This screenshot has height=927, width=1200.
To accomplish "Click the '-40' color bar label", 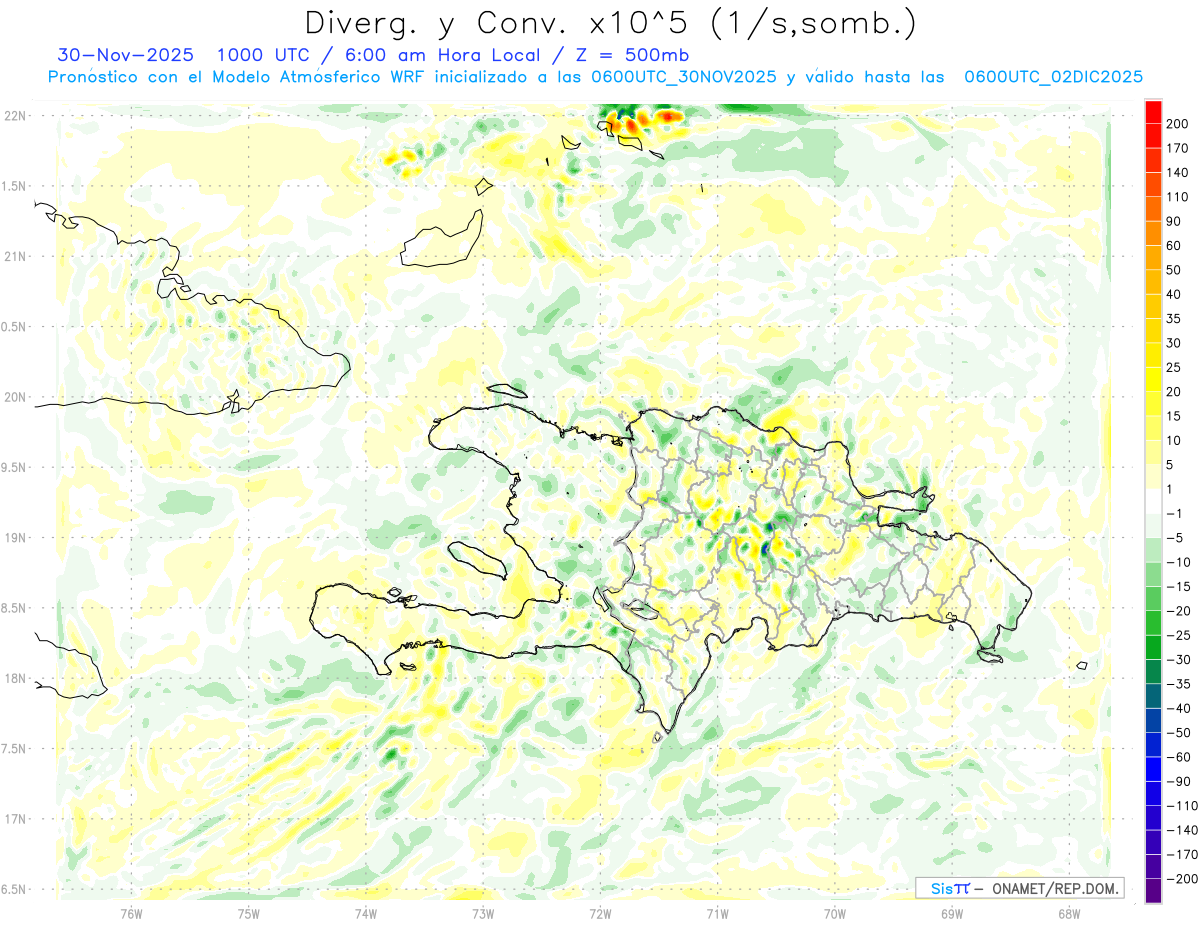I will pyautogui.click(x=1180, y=709).
